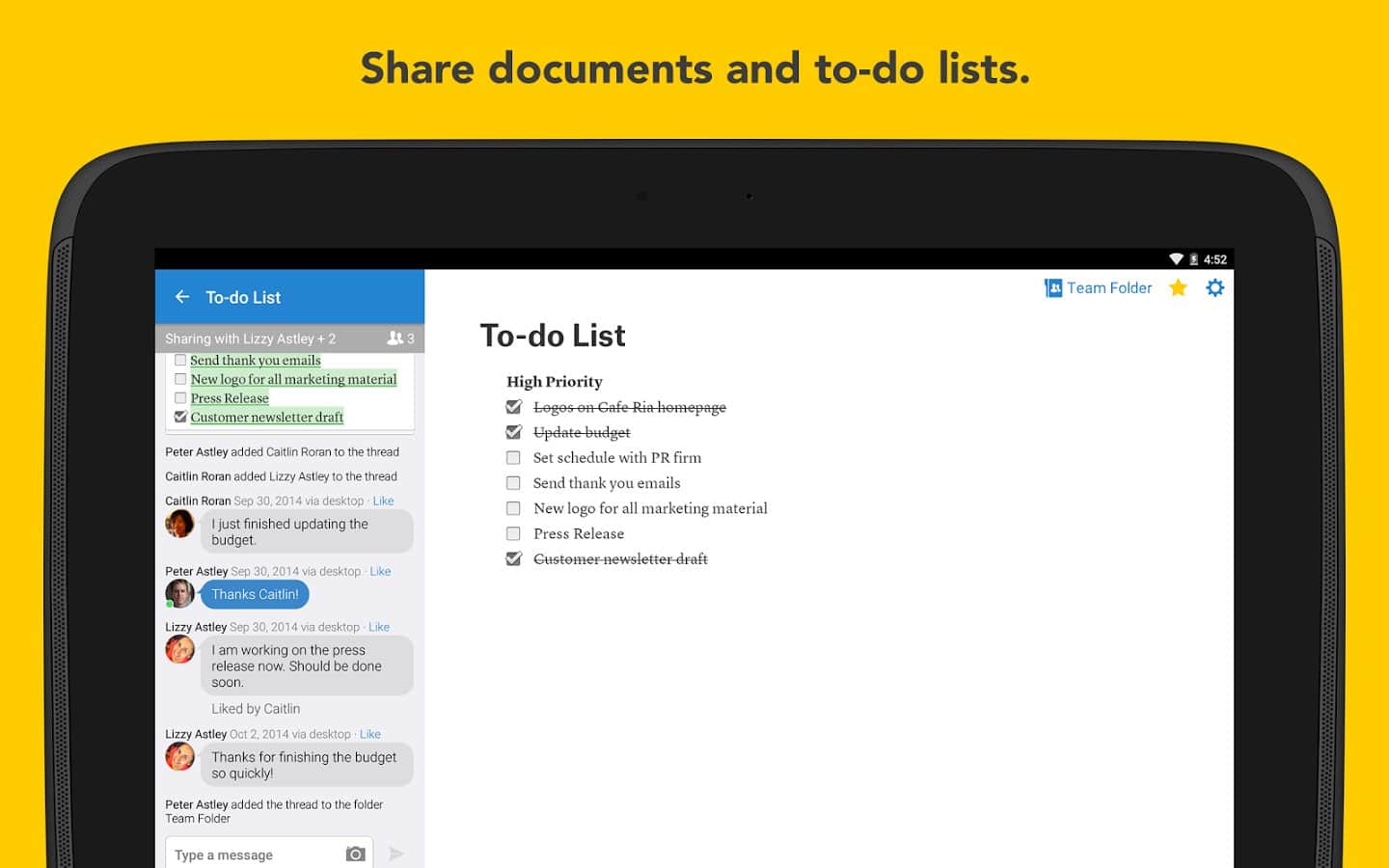This screenshot has width=1389, height=868.
Task: Tap the camera icon in message box
Action: pos(355,854)
